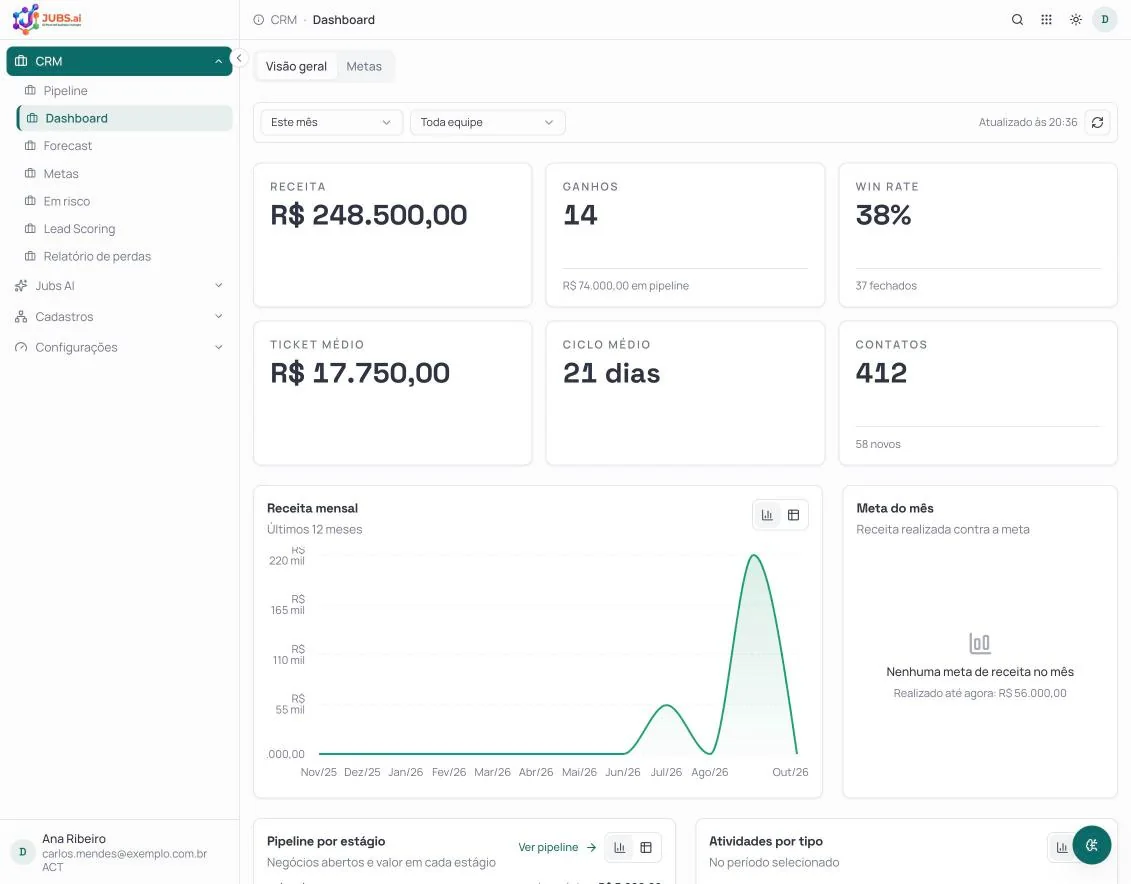Open the JUBS.ai logo home link
This screenshot has height=884, width=1131.
coord(47,19)
